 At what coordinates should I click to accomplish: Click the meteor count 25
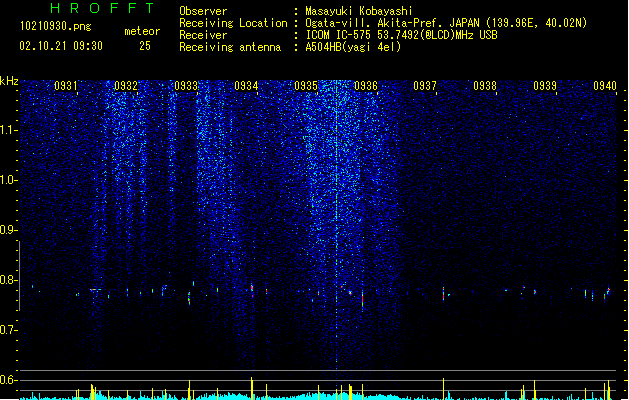[145, 46]
